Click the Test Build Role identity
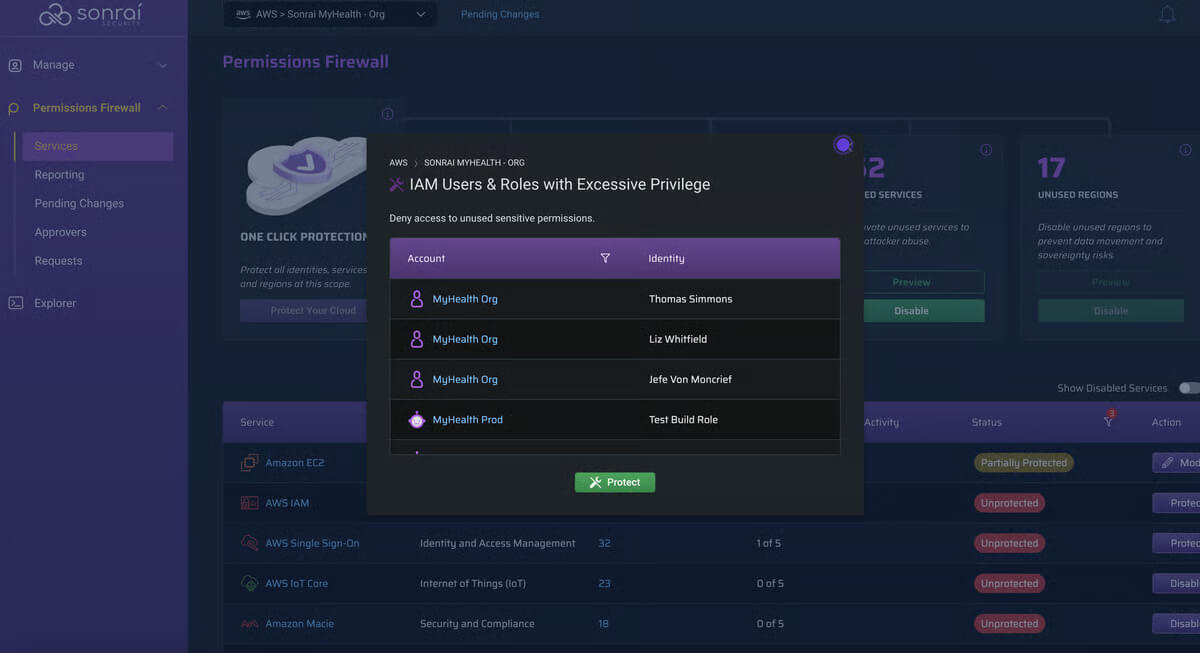This screenshot has width=1200, height=653. (683, 420)
